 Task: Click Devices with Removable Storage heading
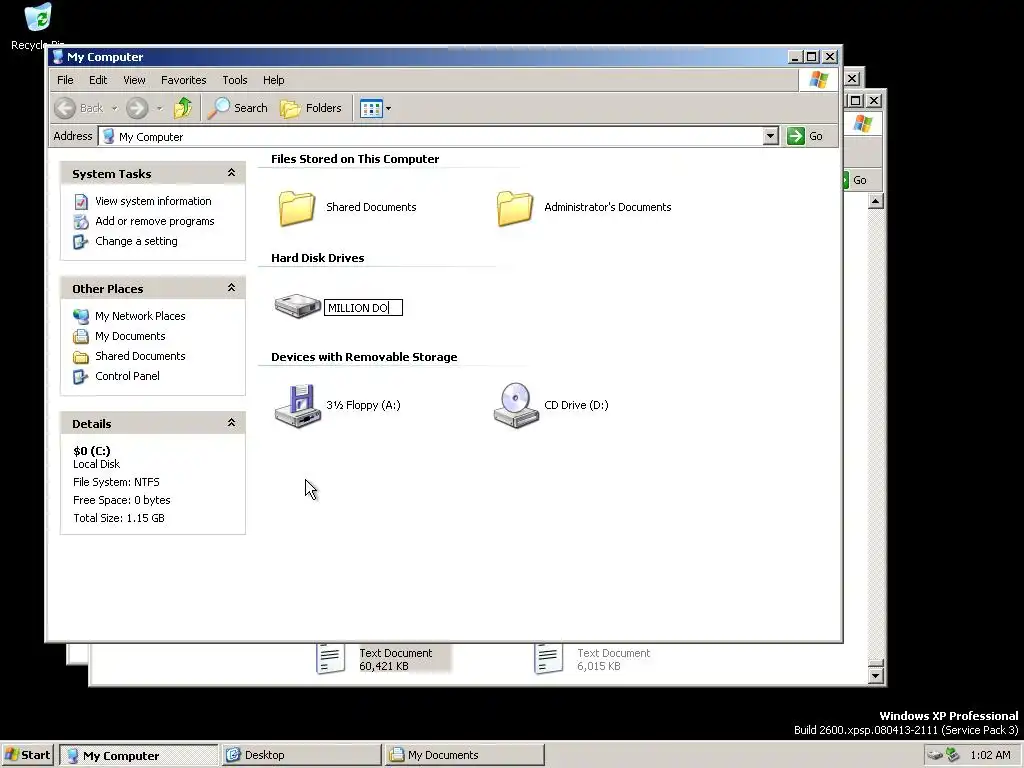coord(364,357)
